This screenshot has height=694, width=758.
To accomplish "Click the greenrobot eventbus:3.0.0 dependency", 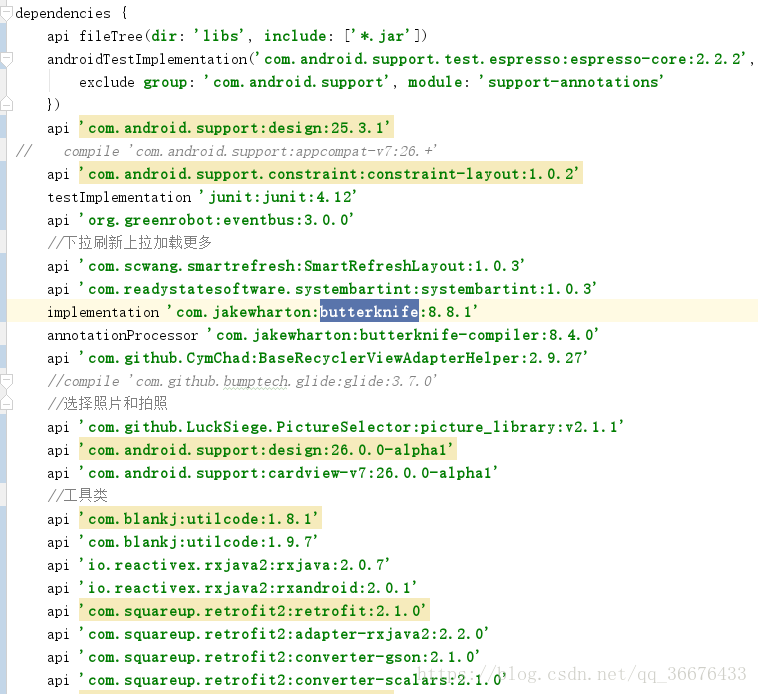I will tap(216, 220).
